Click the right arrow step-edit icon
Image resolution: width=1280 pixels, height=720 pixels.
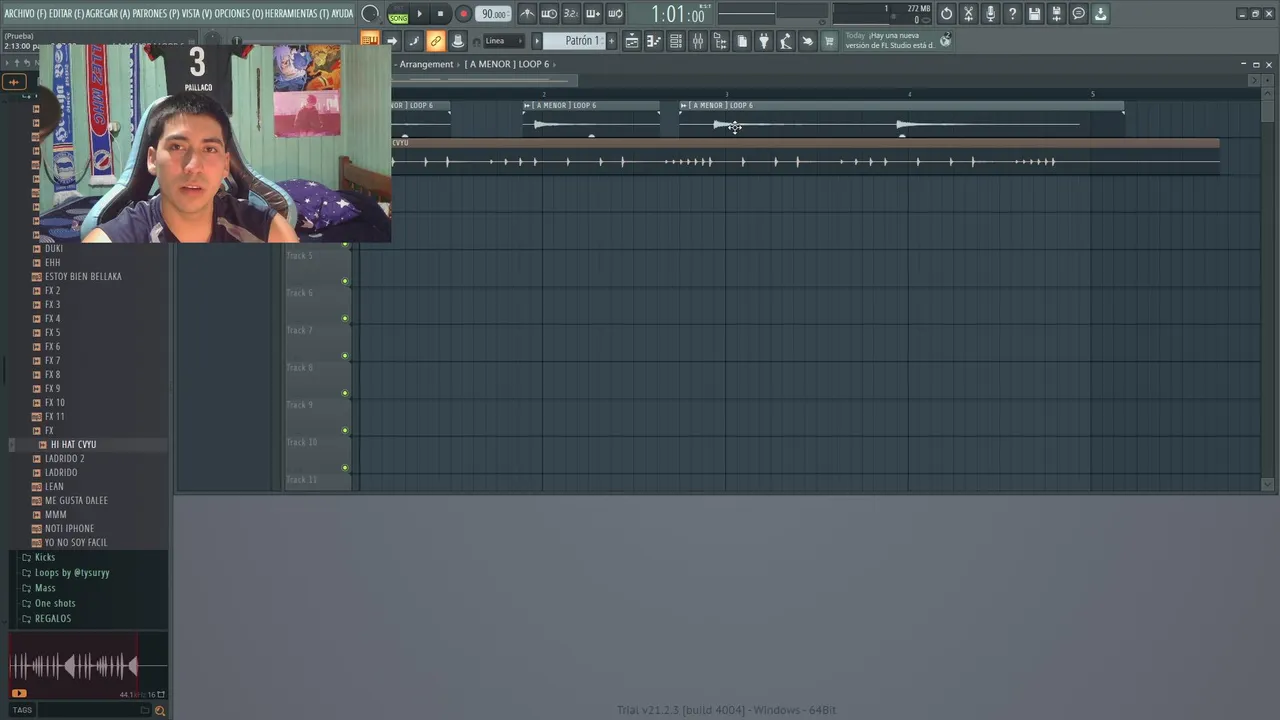coord(392,41)
